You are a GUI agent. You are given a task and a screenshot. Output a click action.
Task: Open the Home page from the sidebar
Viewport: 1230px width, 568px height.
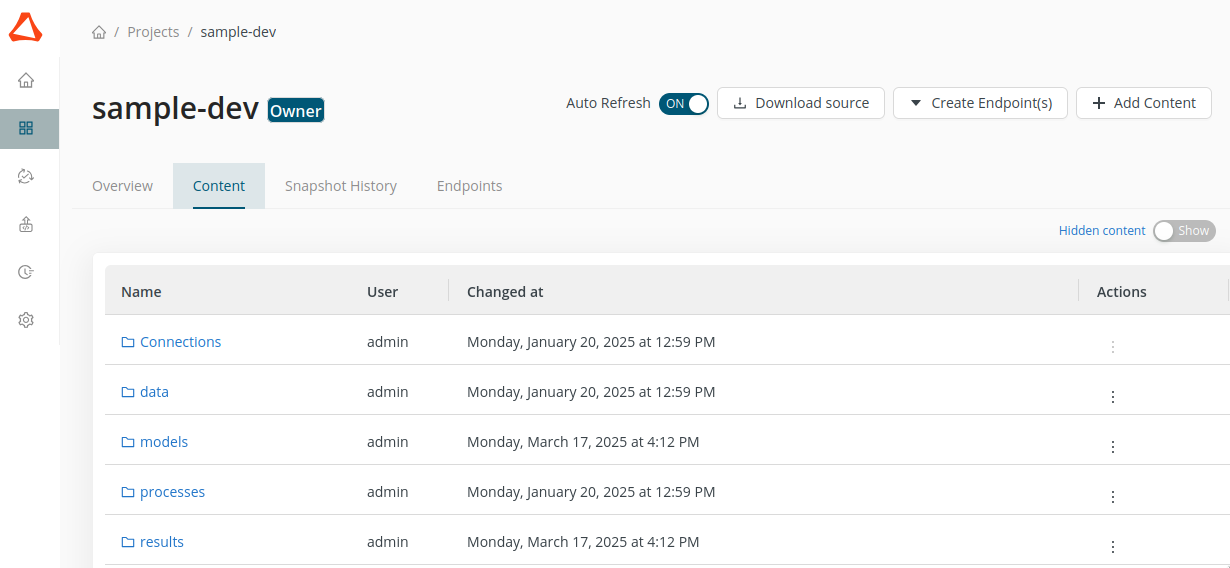[x=26, y=81]
